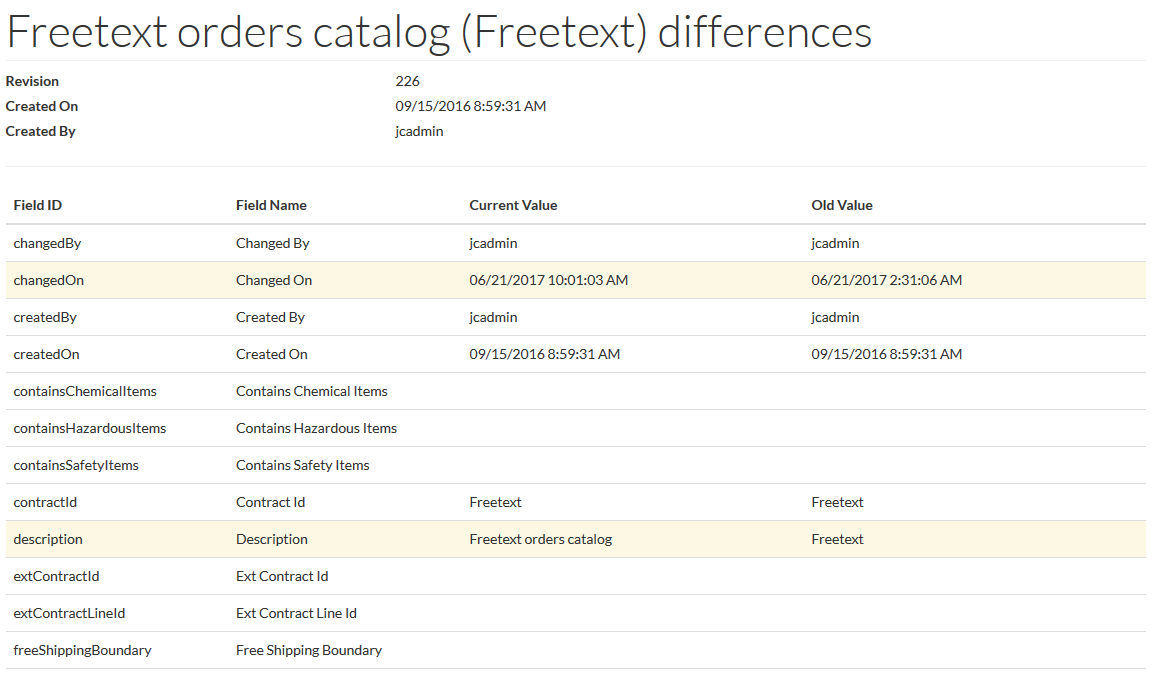Select the createdBy field ID cell
The width and height of the screenshot is (1154, 674).
click(45, 317)
